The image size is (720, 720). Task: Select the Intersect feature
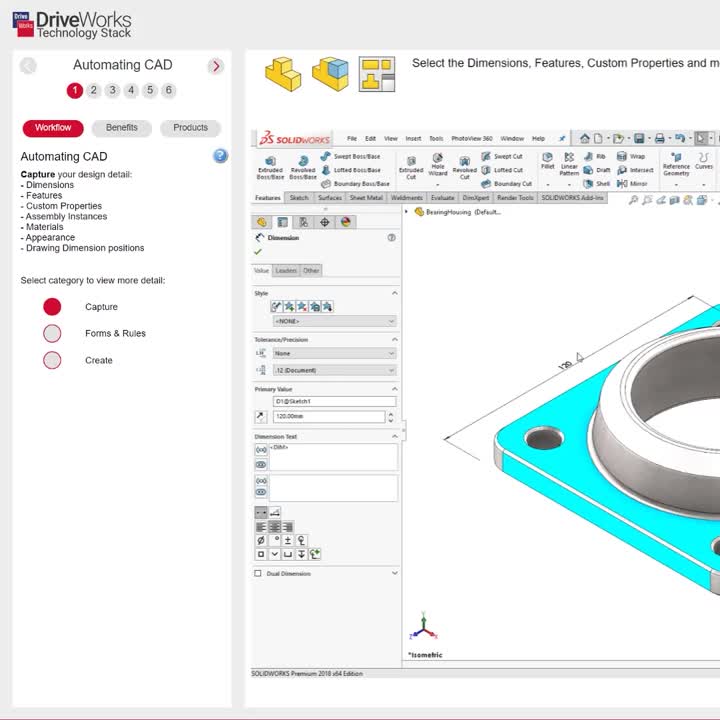635,170
